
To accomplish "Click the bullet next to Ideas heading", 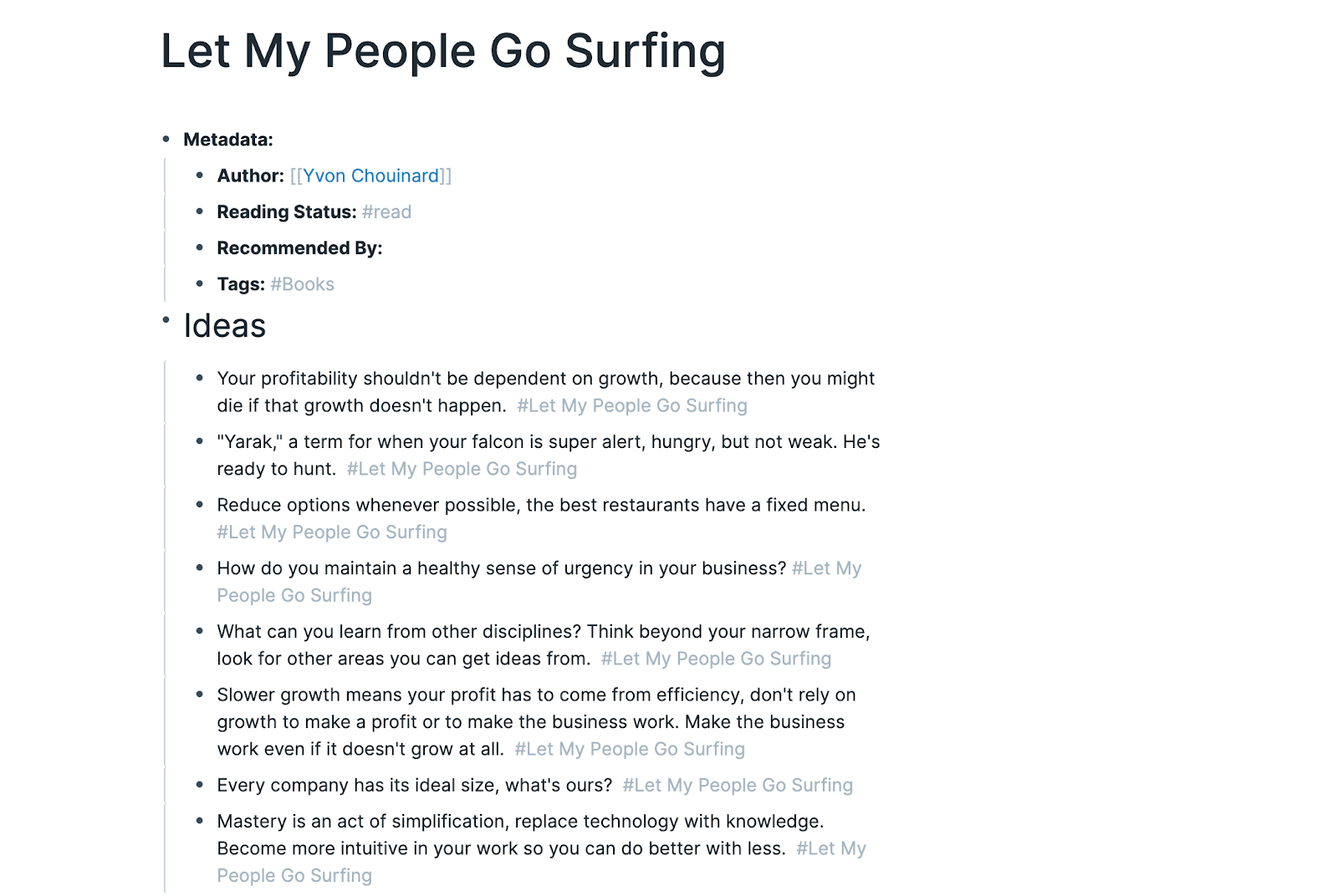I will coord(166,319).
